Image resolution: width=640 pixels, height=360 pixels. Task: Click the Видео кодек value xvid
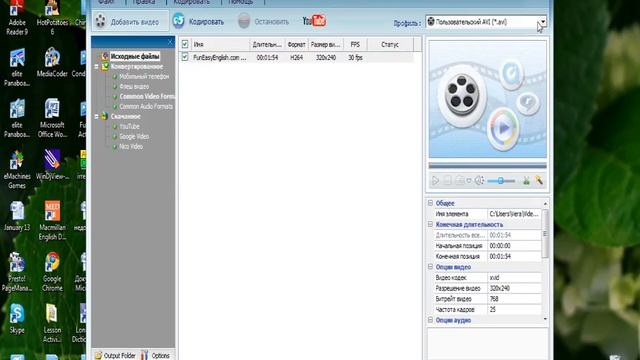[x=494, y=278]
